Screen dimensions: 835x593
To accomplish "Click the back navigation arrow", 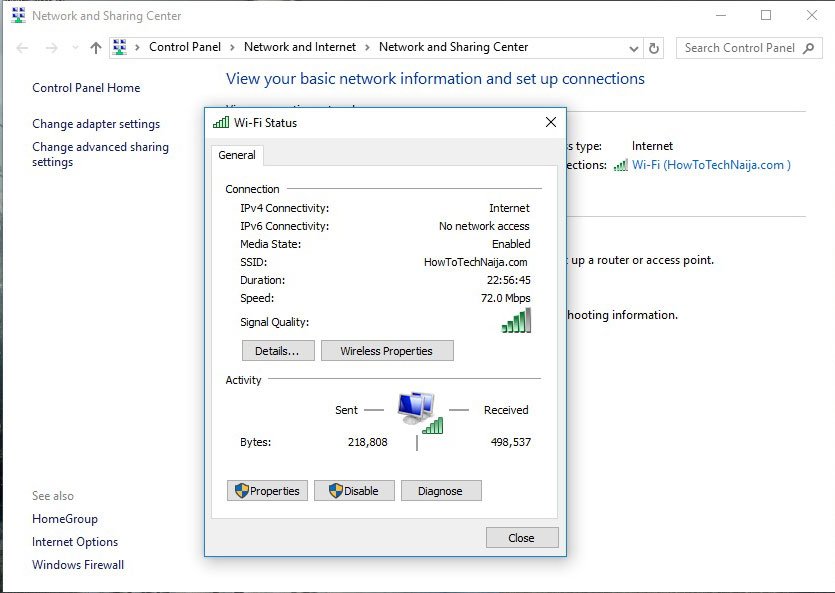I will (22, 47).
